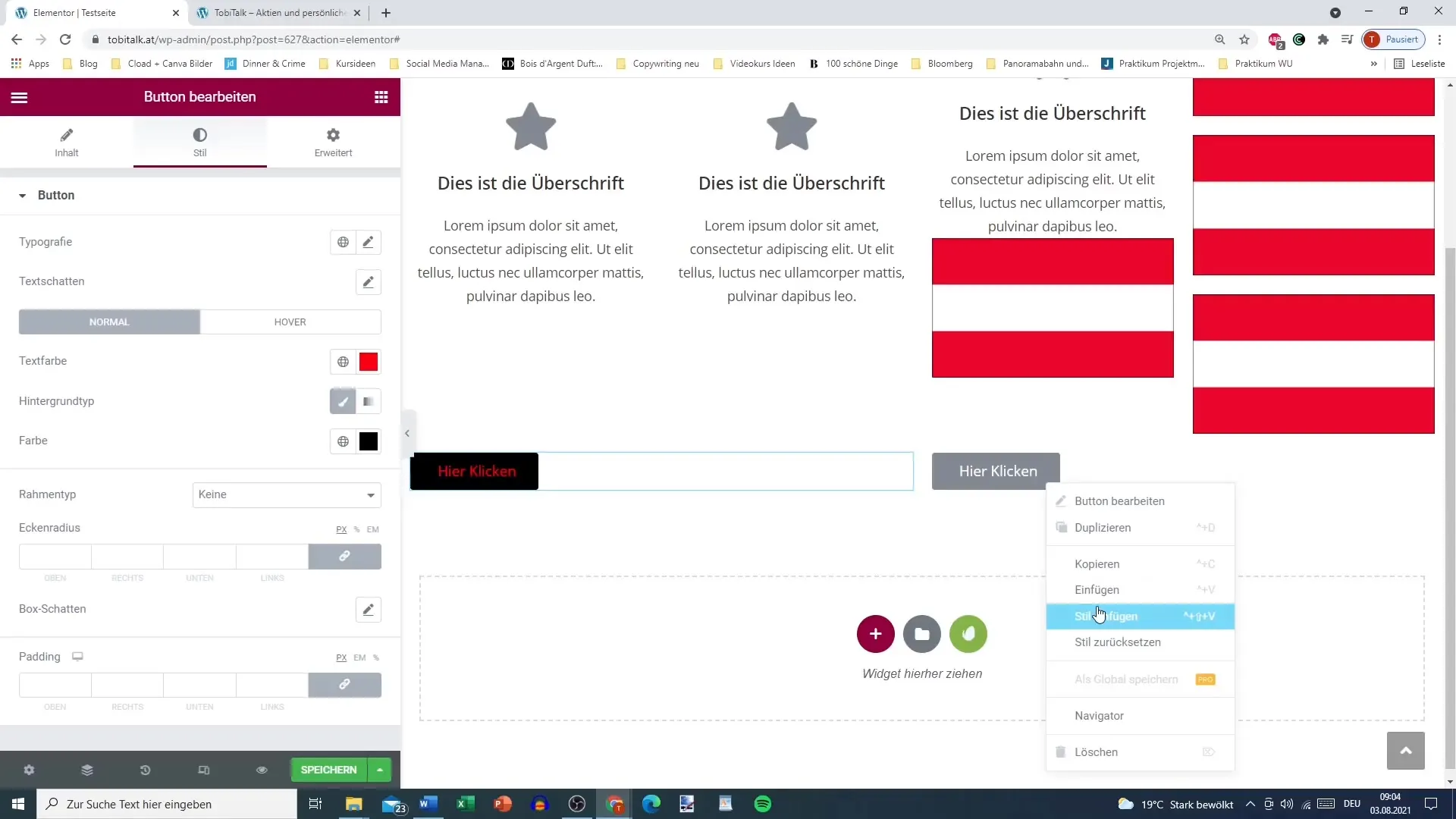Click the RECHTS Padding input field
1456x819 pixels.
[127, 685]
